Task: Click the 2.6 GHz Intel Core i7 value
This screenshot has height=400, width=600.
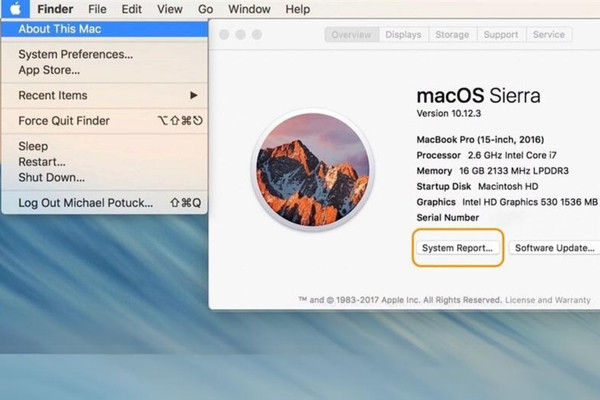Action: pos(512,155)
